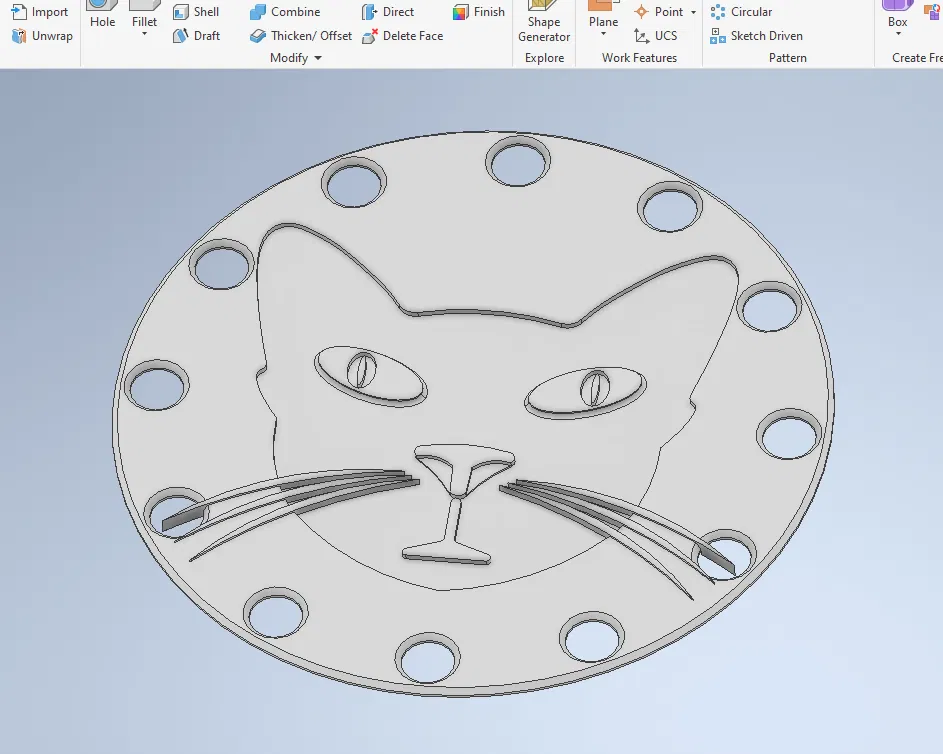Launch the Direct edit tool
The height and width of the screenshot is (754, 943).
387,12
